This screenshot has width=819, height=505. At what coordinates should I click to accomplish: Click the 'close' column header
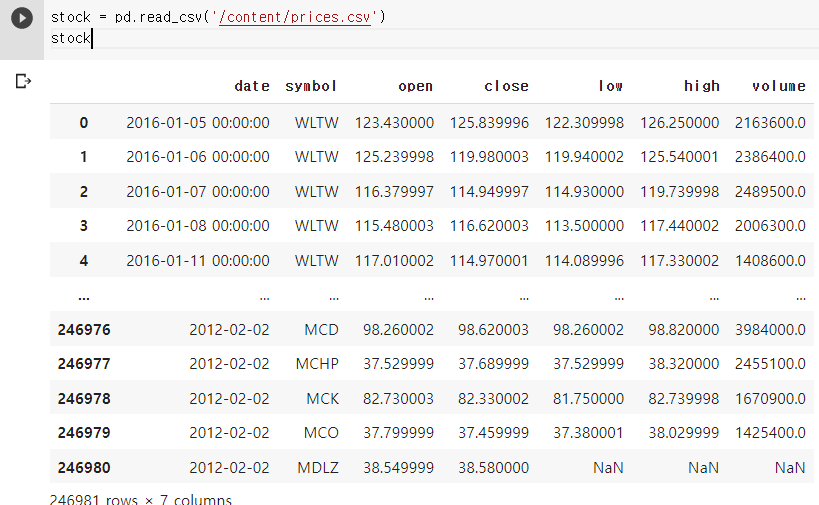pos(506,86)
